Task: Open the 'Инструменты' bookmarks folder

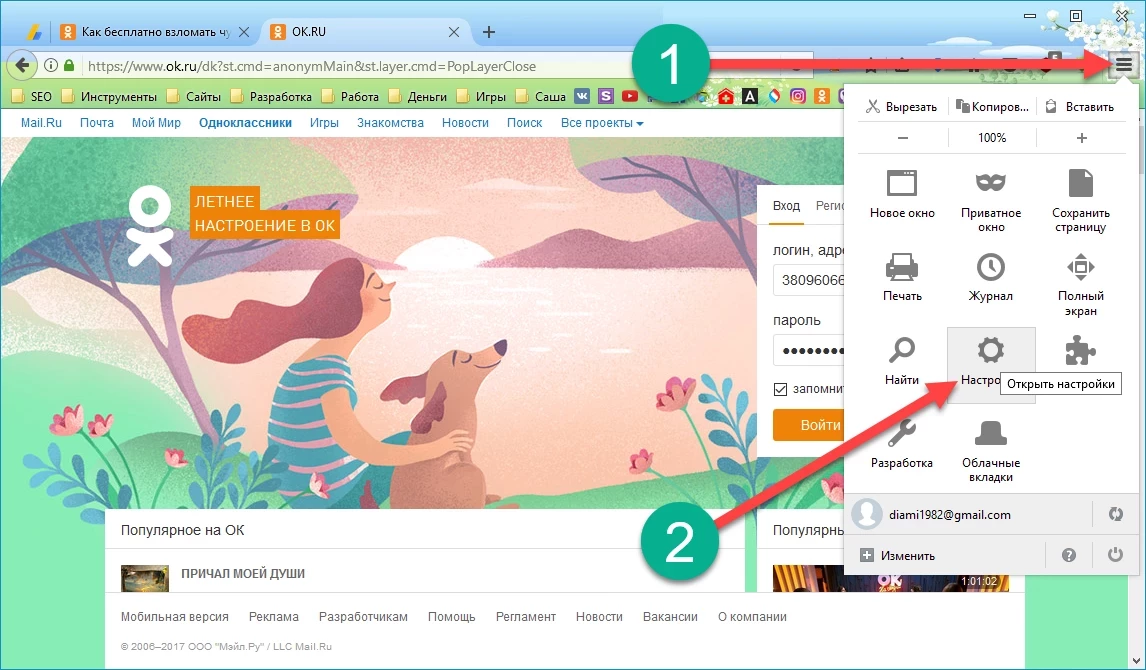Action: point(109,97)
